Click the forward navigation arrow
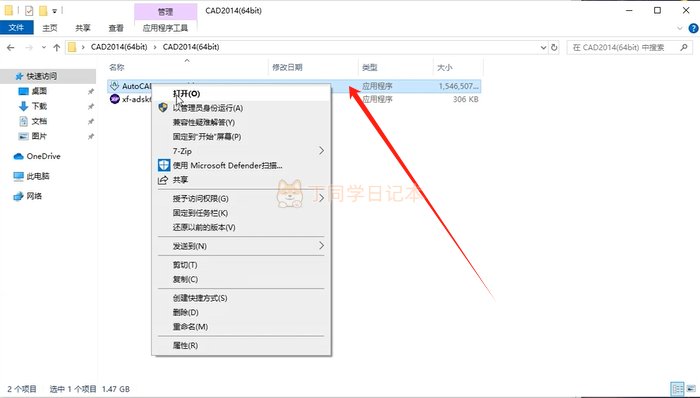Viewport: 700px width, 398px height. coord(29,47)
